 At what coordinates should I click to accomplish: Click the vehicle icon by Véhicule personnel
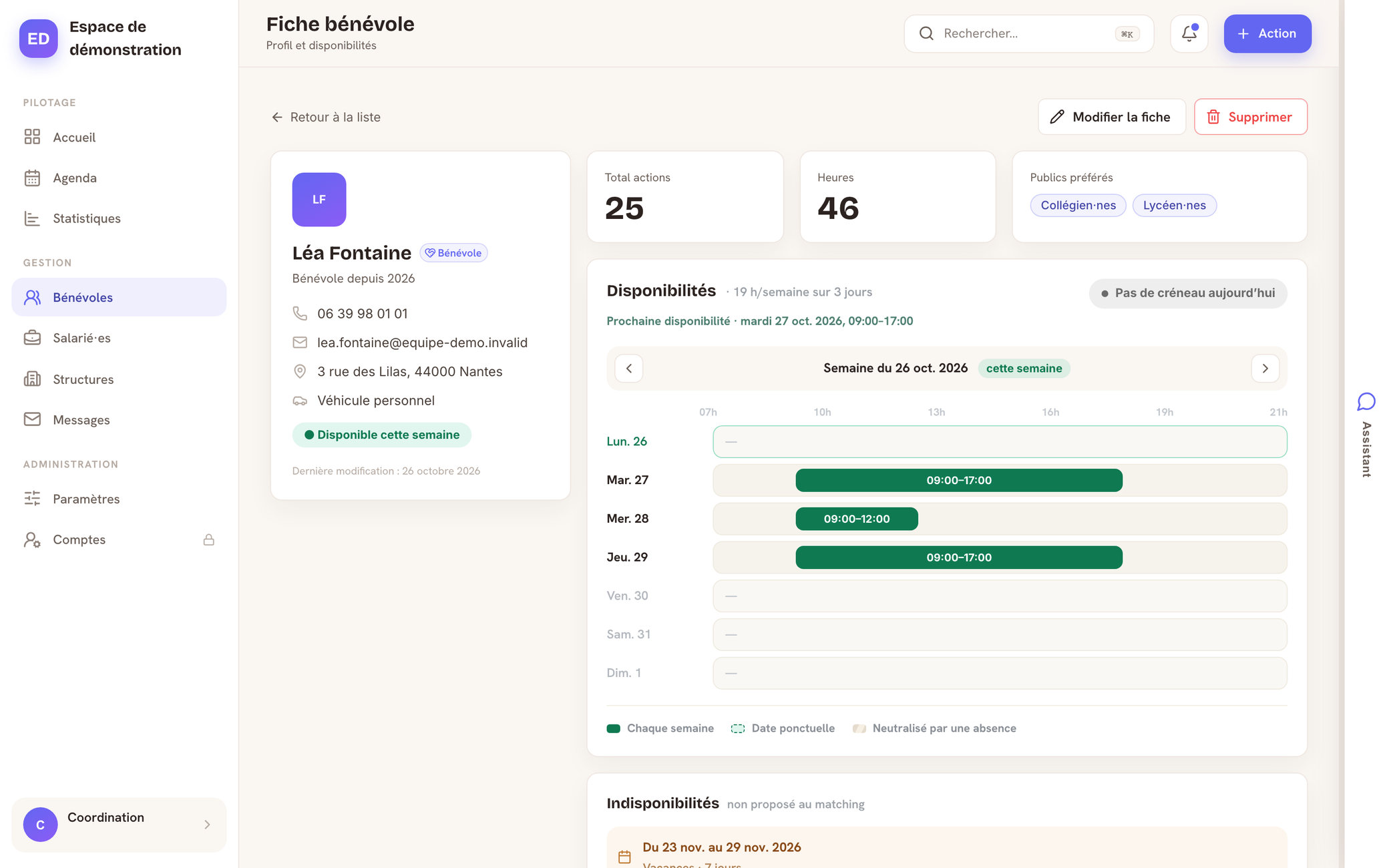click(x=300, y=401)
